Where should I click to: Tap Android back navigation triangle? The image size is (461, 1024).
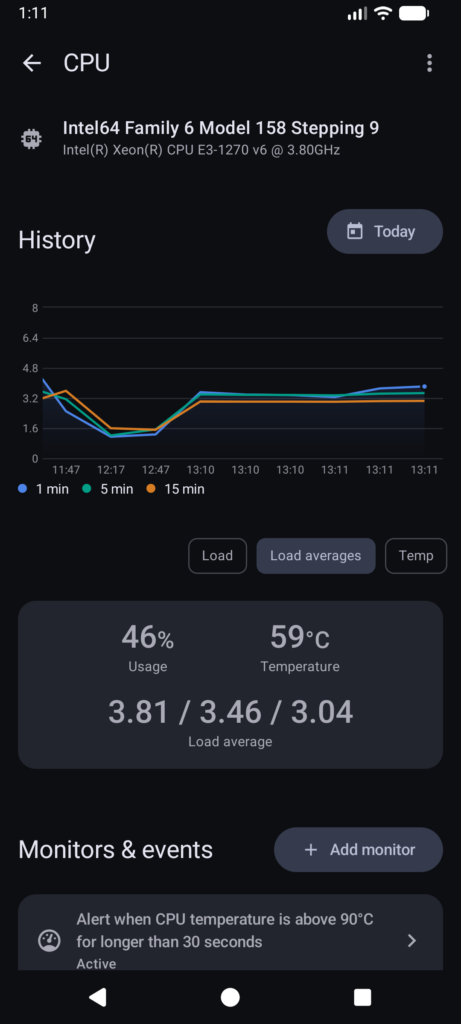(98, 997)
